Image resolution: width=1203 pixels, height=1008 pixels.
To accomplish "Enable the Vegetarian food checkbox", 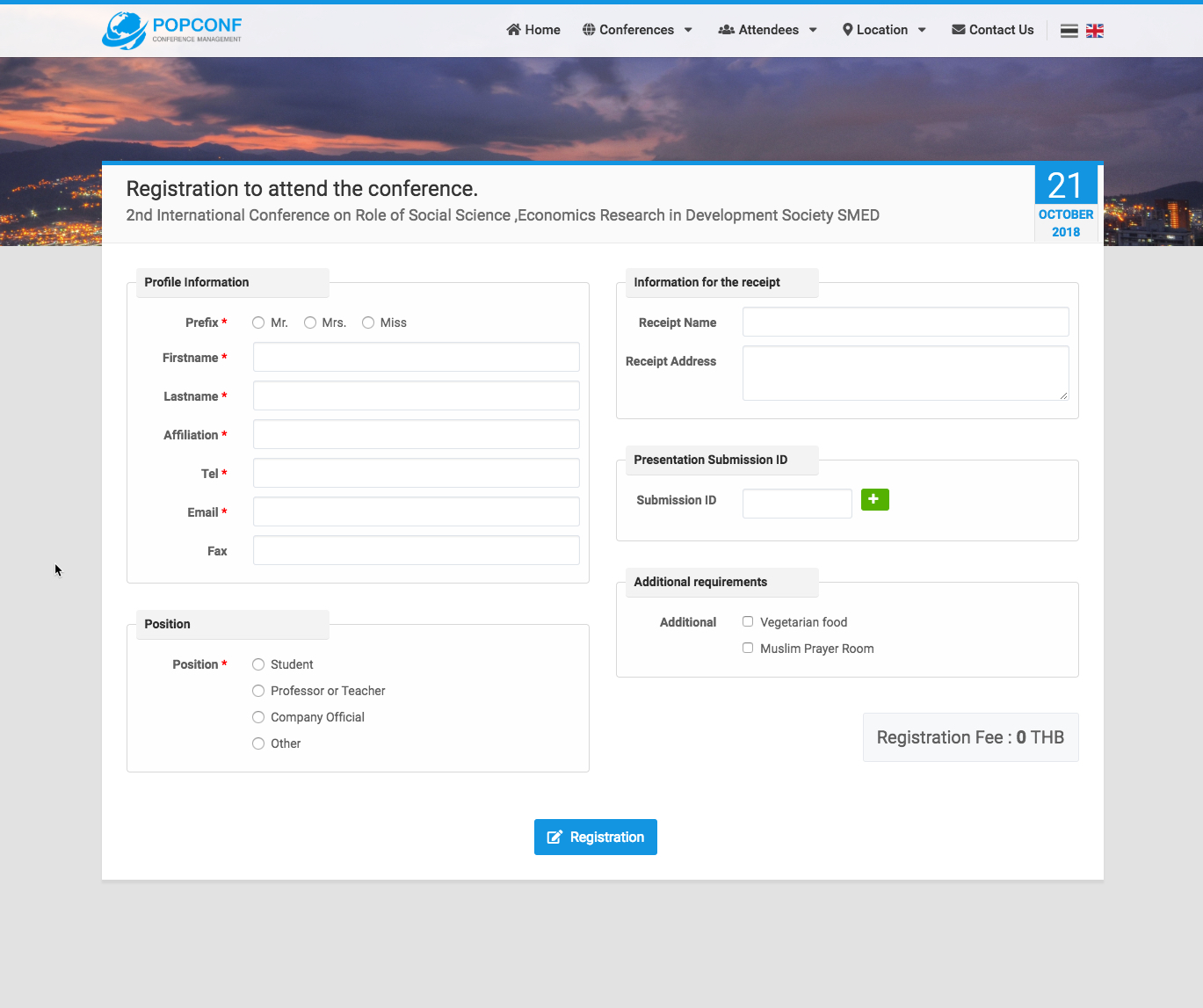I will click(748, 621).
